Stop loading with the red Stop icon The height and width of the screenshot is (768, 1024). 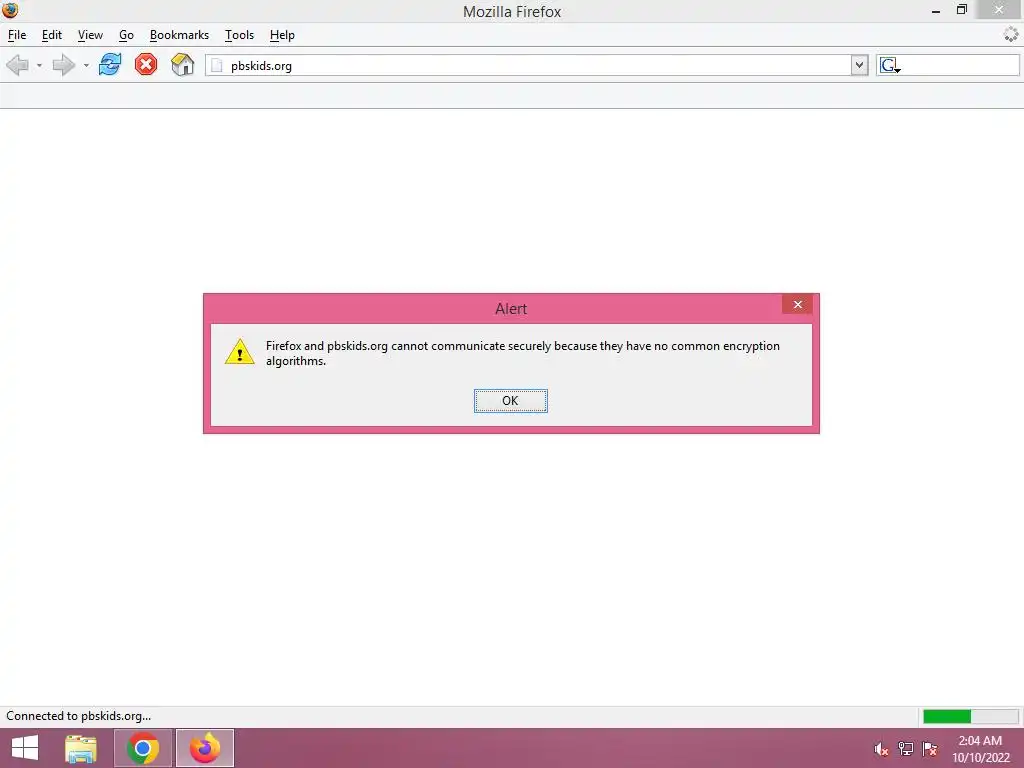pyautogui.click(x=146, y=65)
